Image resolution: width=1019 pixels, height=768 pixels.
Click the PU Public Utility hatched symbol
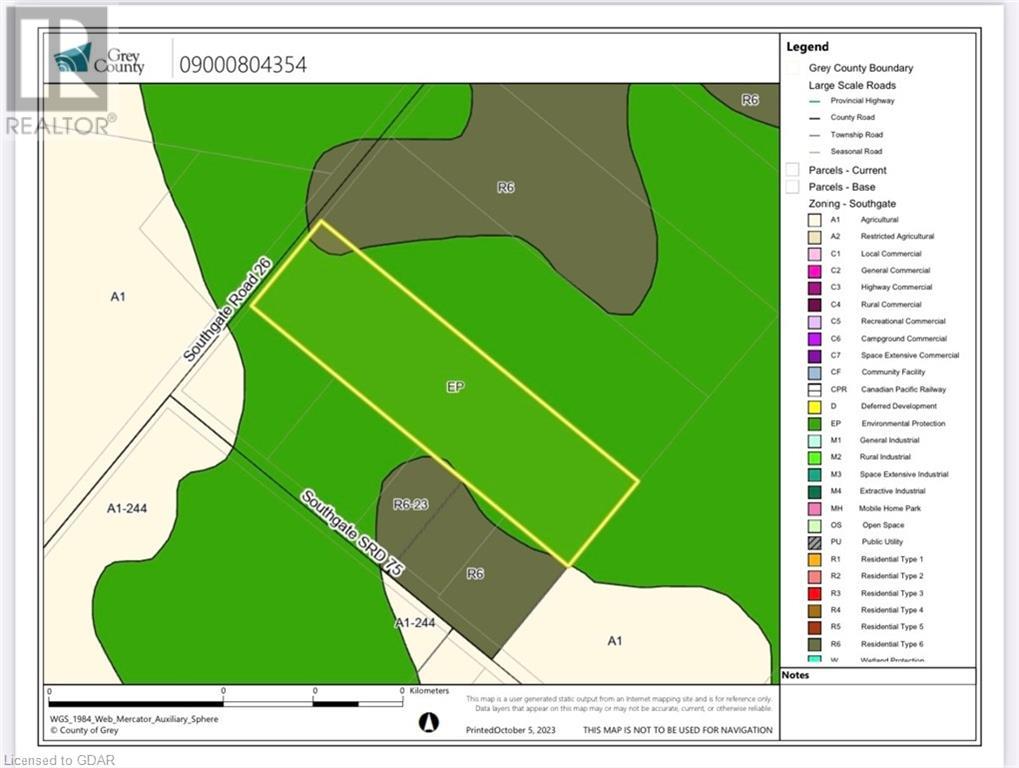pyautogui.click(x=814, y=542)
